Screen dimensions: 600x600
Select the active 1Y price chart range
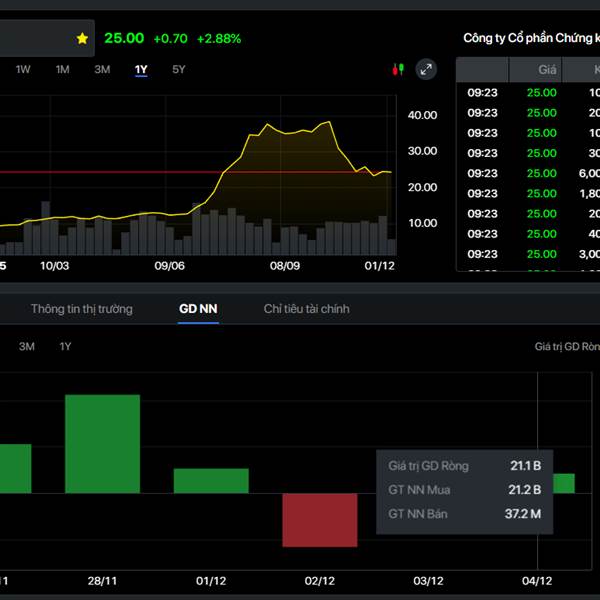(x=141, y=69)
